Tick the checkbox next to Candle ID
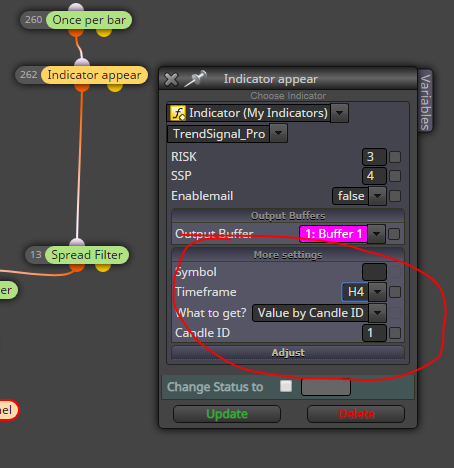The width and height of the screenshot is (454, 468). point(395,333)
